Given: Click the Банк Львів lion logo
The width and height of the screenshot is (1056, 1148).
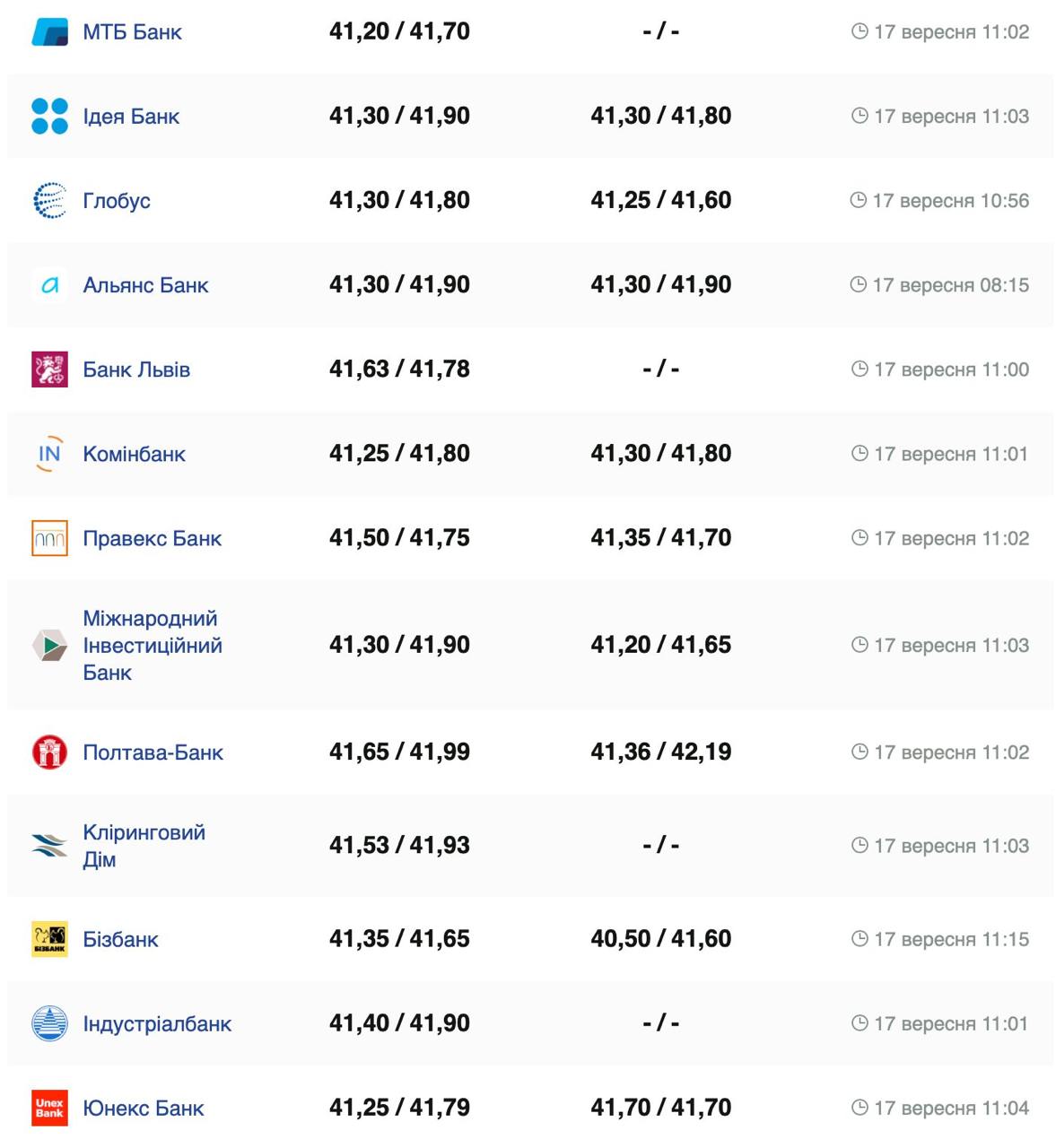Looking at the screenshot, I should [x=49, y=370].
